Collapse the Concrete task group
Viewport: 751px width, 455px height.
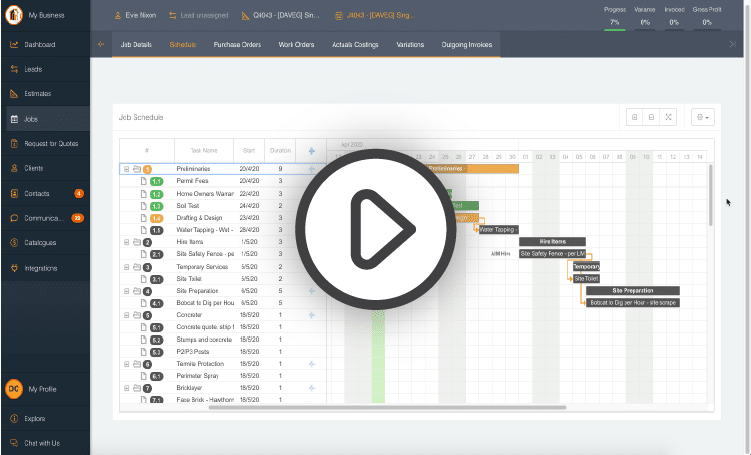pyautogui.click(x=127, y=315)
